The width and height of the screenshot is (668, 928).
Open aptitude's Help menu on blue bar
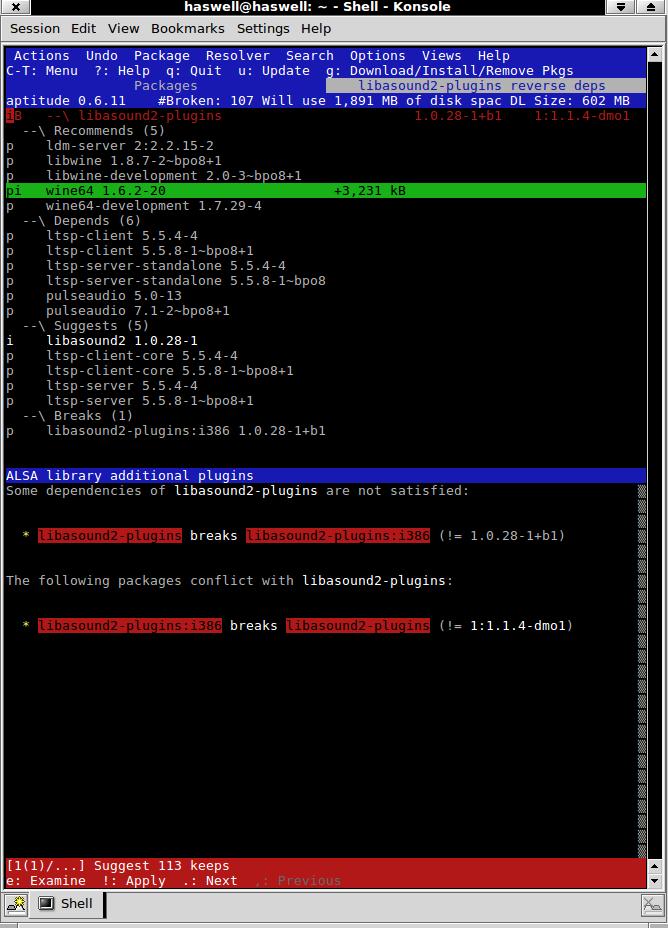pos(493,56)
